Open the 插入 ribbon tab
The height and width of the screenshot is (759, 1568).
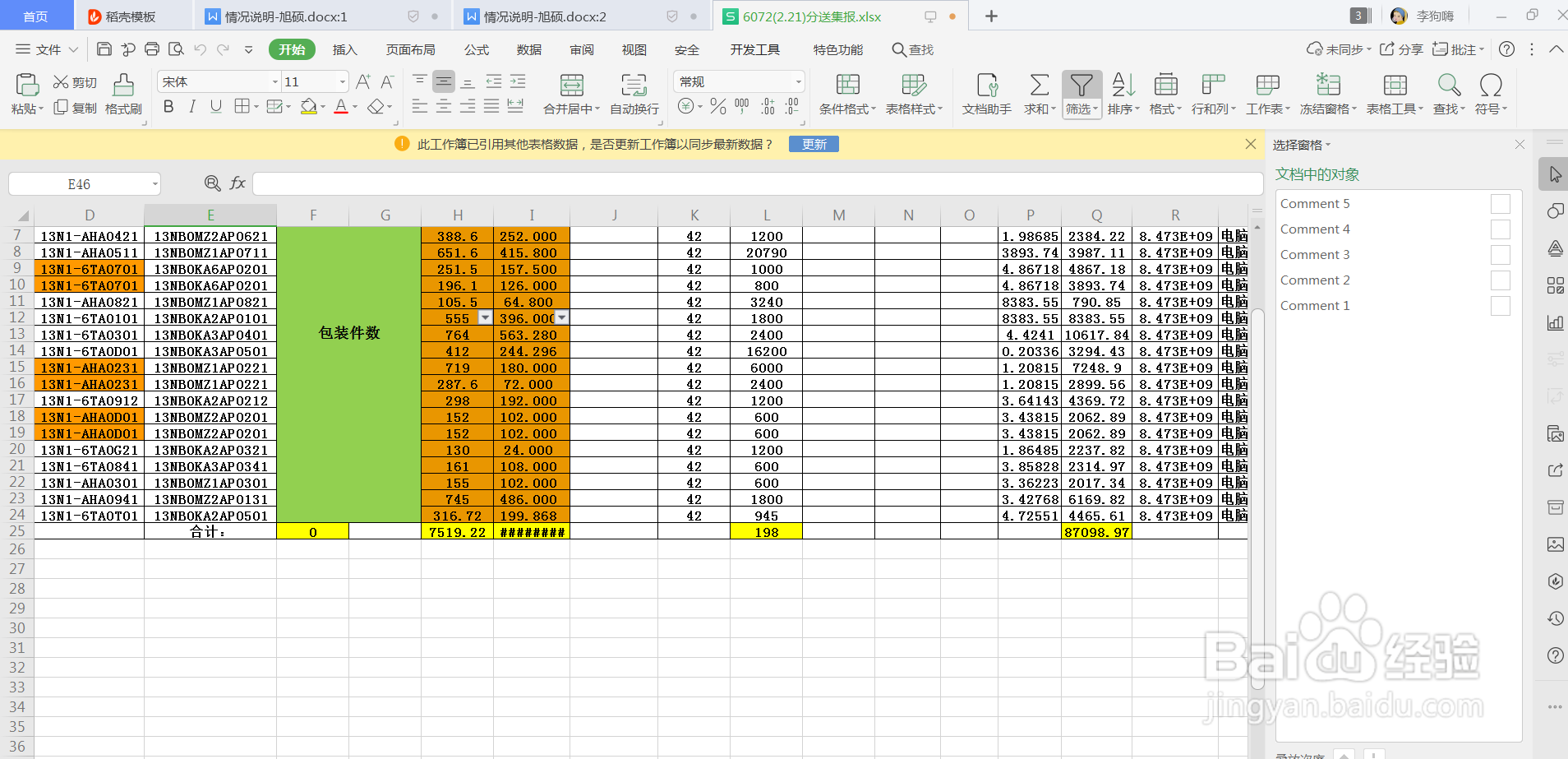(x=345, y=49)
